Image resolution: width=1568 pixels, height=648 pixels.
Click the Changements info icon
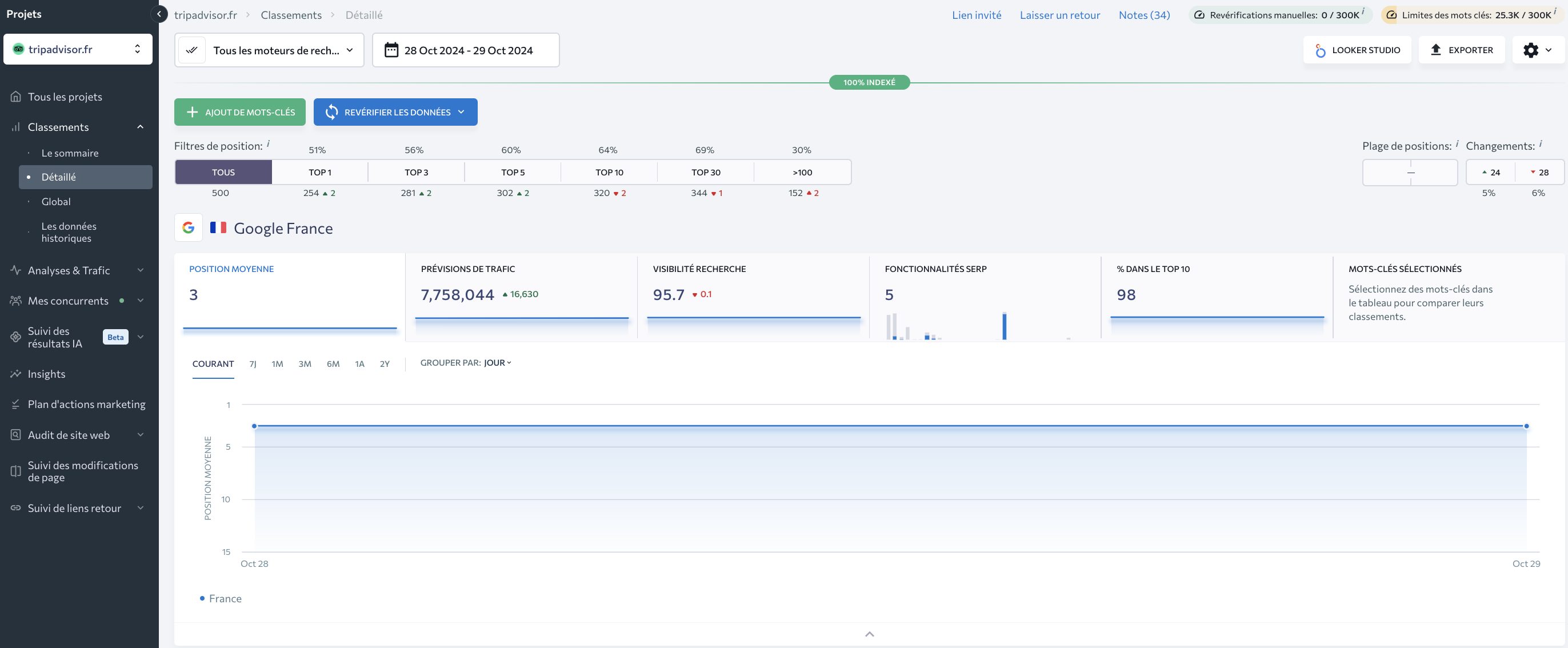(x=1540, y=143)
